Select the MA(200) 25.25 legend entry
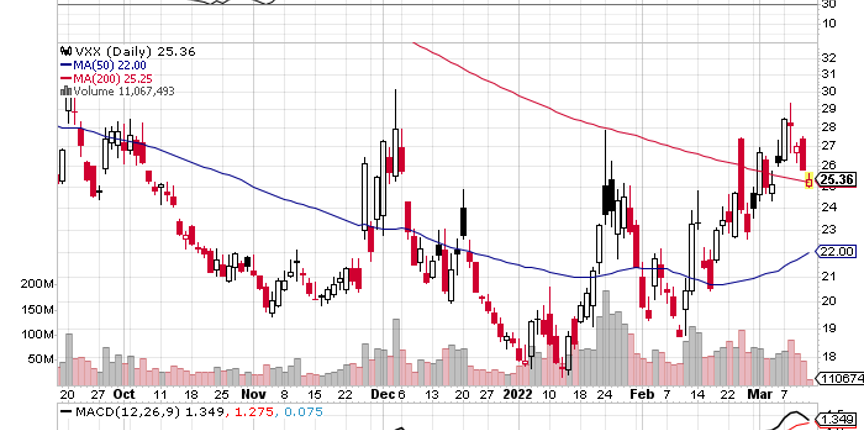 pyautogui.click(x=114, y=77)
